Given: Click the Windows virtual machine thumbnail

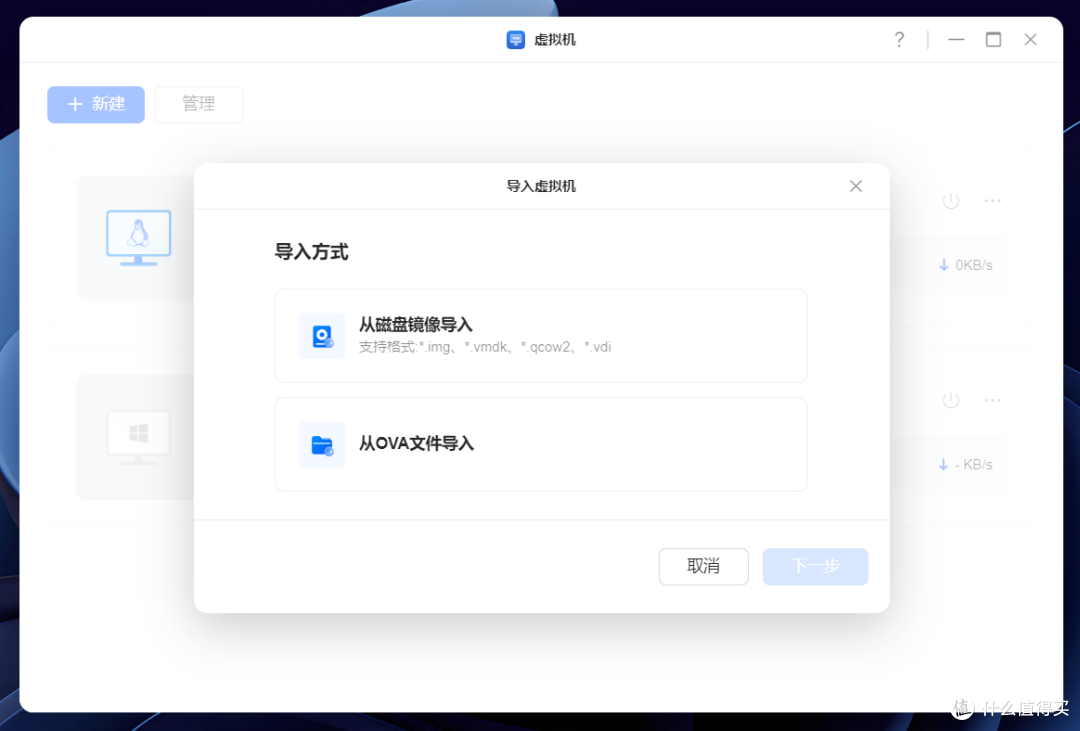Looking at the screenshot, I should (x=138, y=437).
